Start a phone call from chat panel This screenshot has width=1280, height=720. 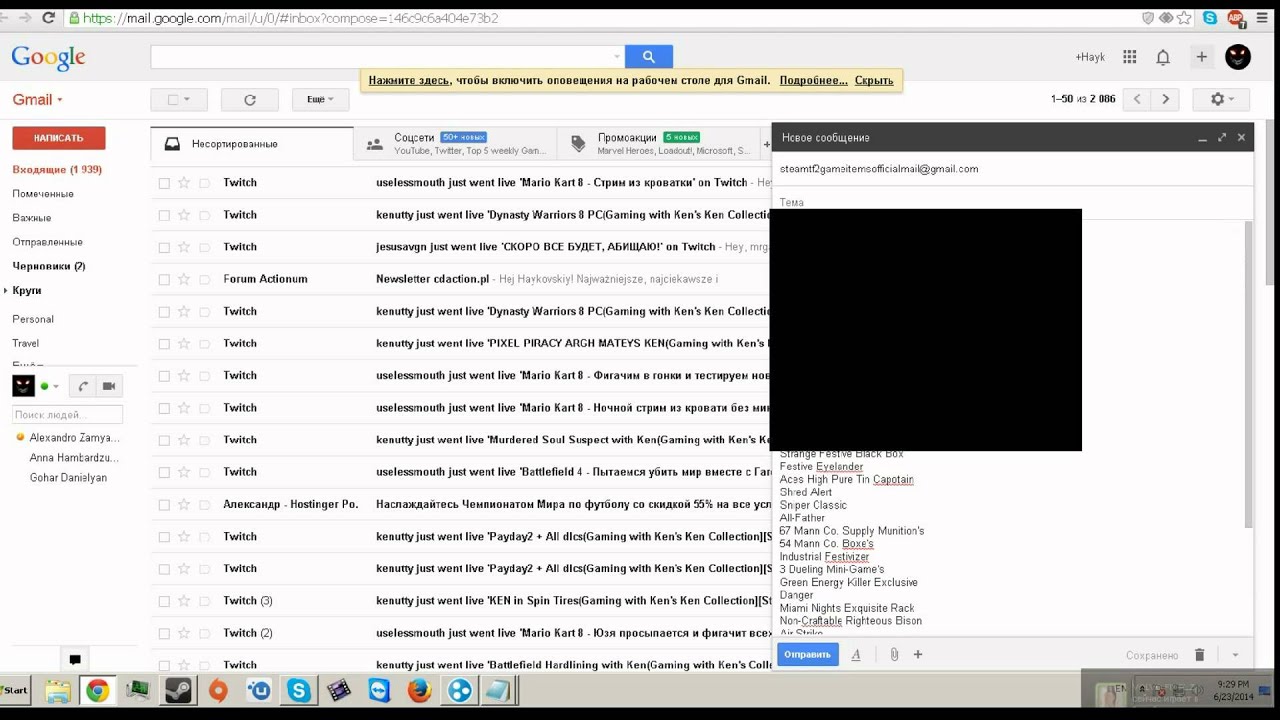[84, 386]
